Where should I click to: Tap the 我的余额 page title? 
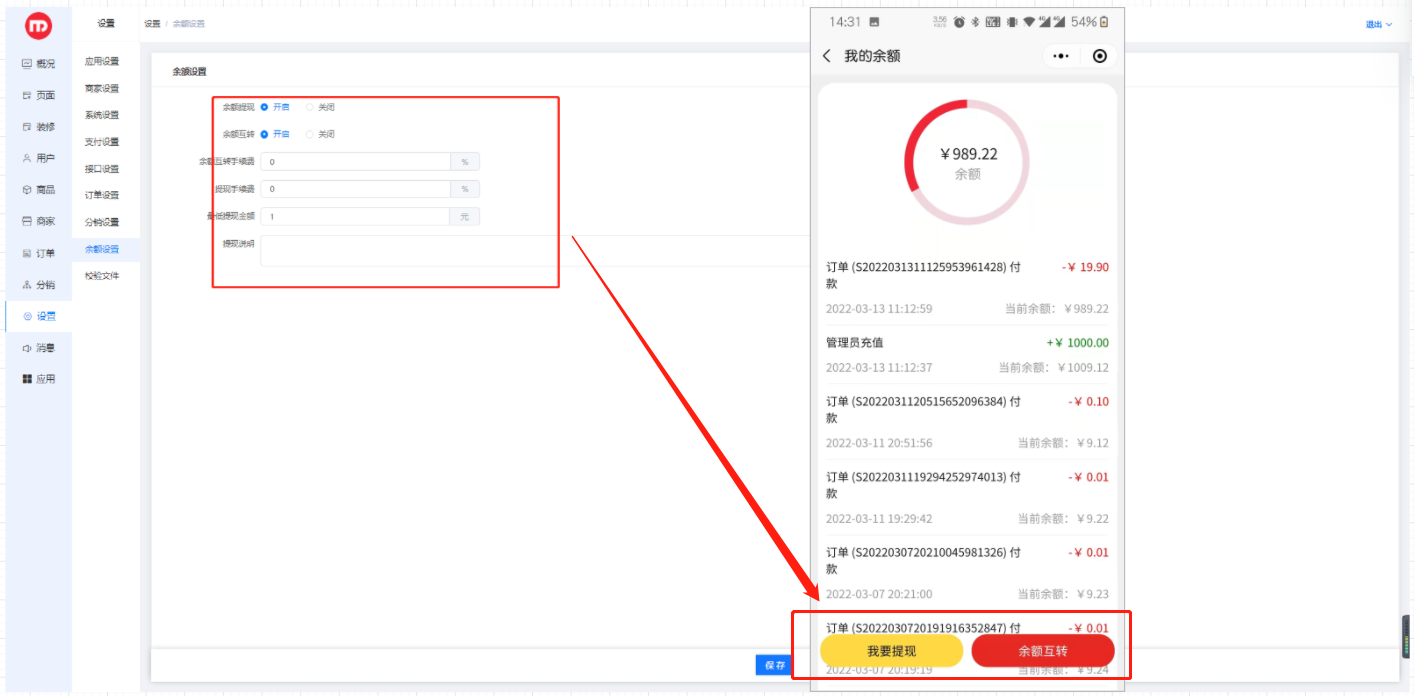click(872, 56)
